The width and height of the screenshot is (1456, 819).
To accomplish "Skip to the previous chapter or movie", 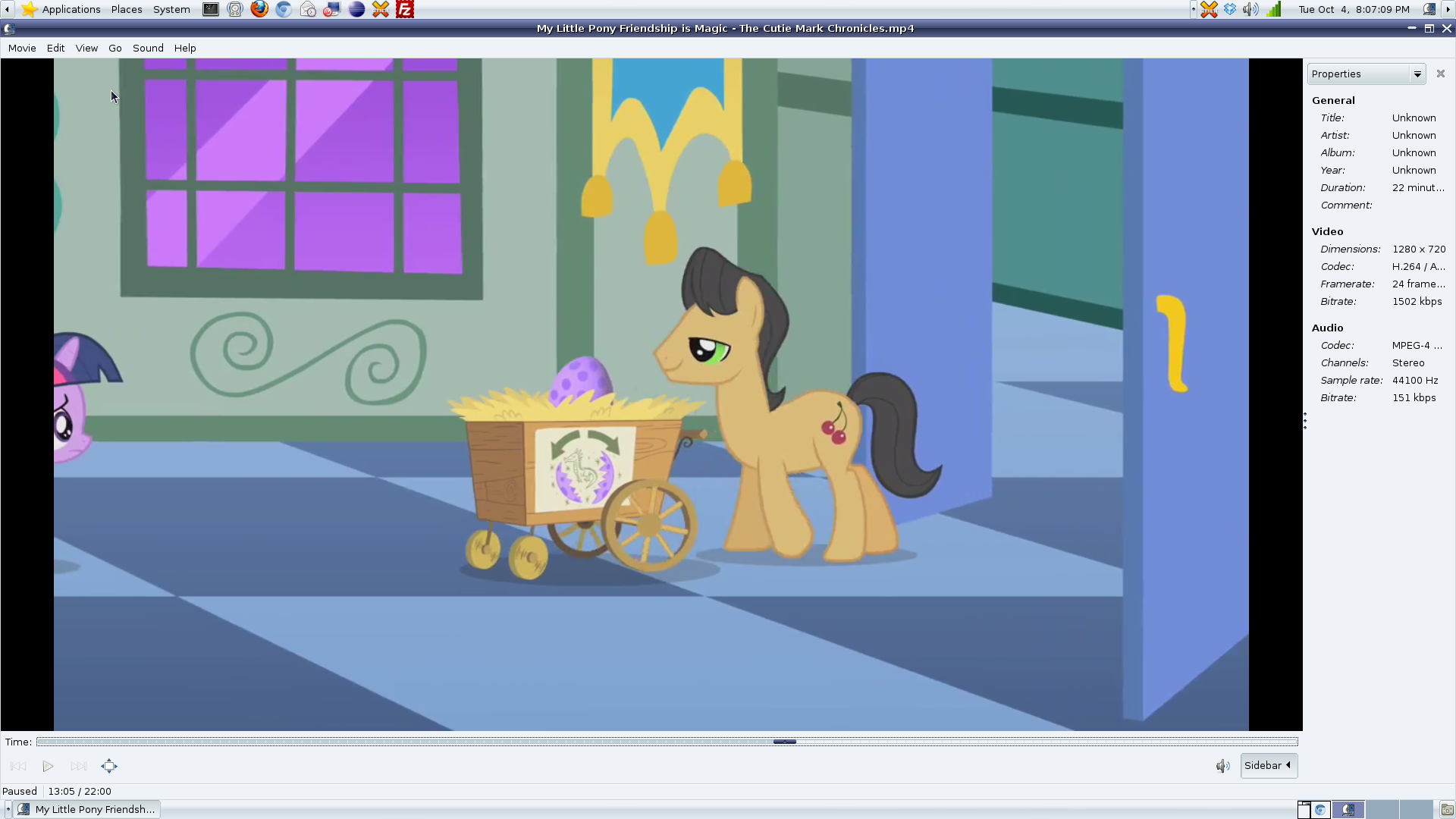I will tap(18, 766).
